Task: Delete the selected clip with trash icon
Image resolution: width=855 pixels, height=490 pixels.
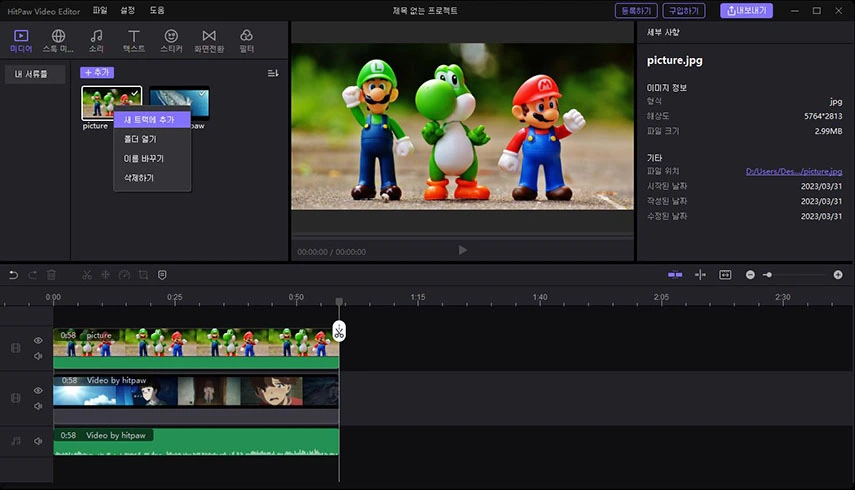Action: point(51,275)
